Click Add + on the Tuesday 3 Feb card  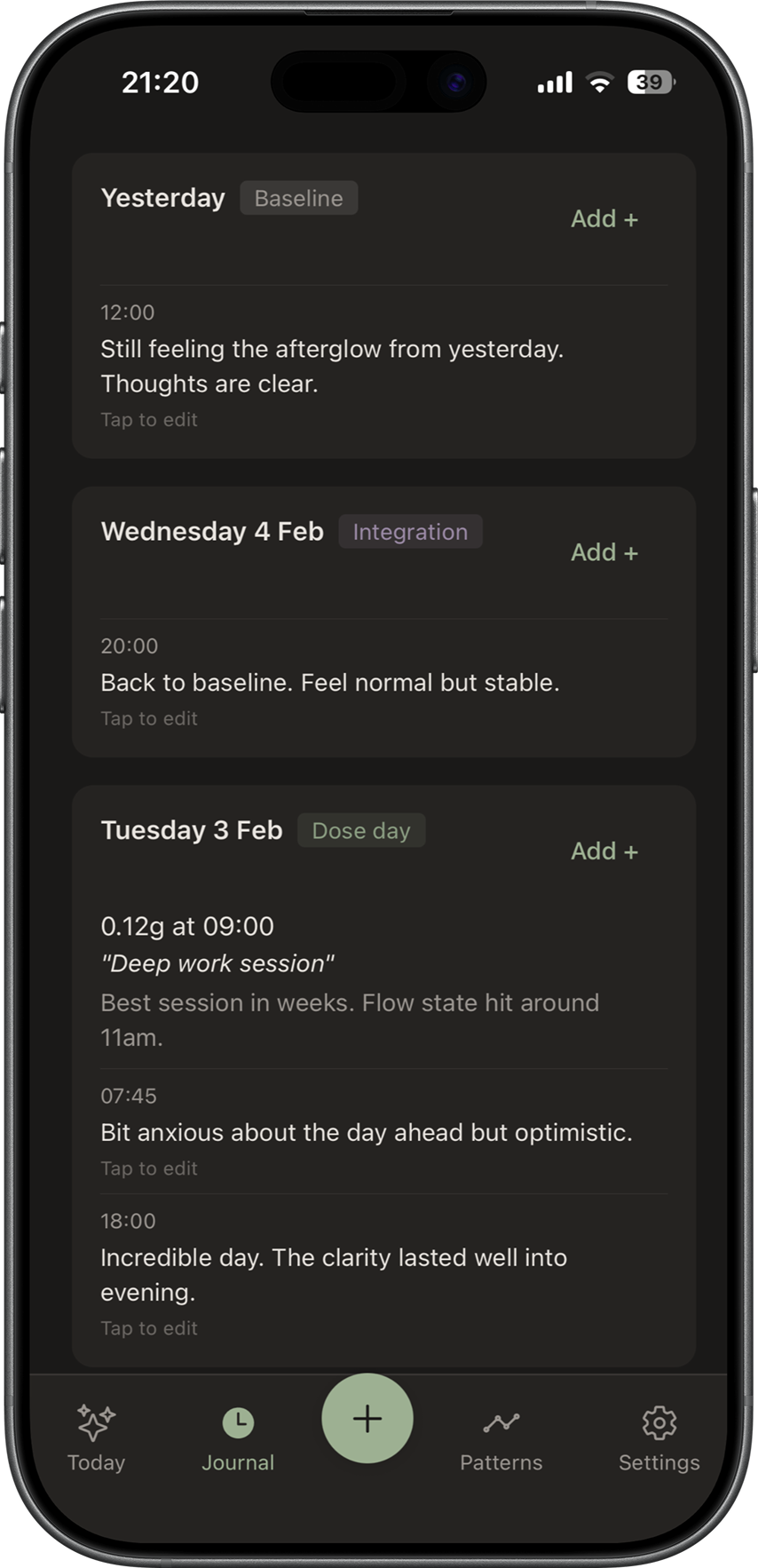(x=604, y=851)
